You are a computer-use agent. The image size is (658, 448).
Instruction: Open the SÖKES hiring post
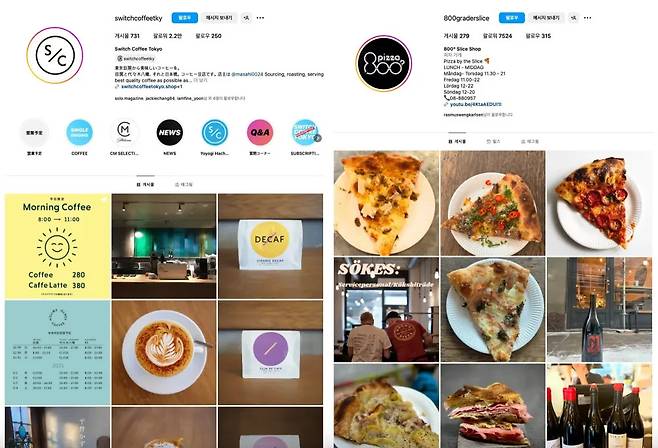[x=386, y=310]
